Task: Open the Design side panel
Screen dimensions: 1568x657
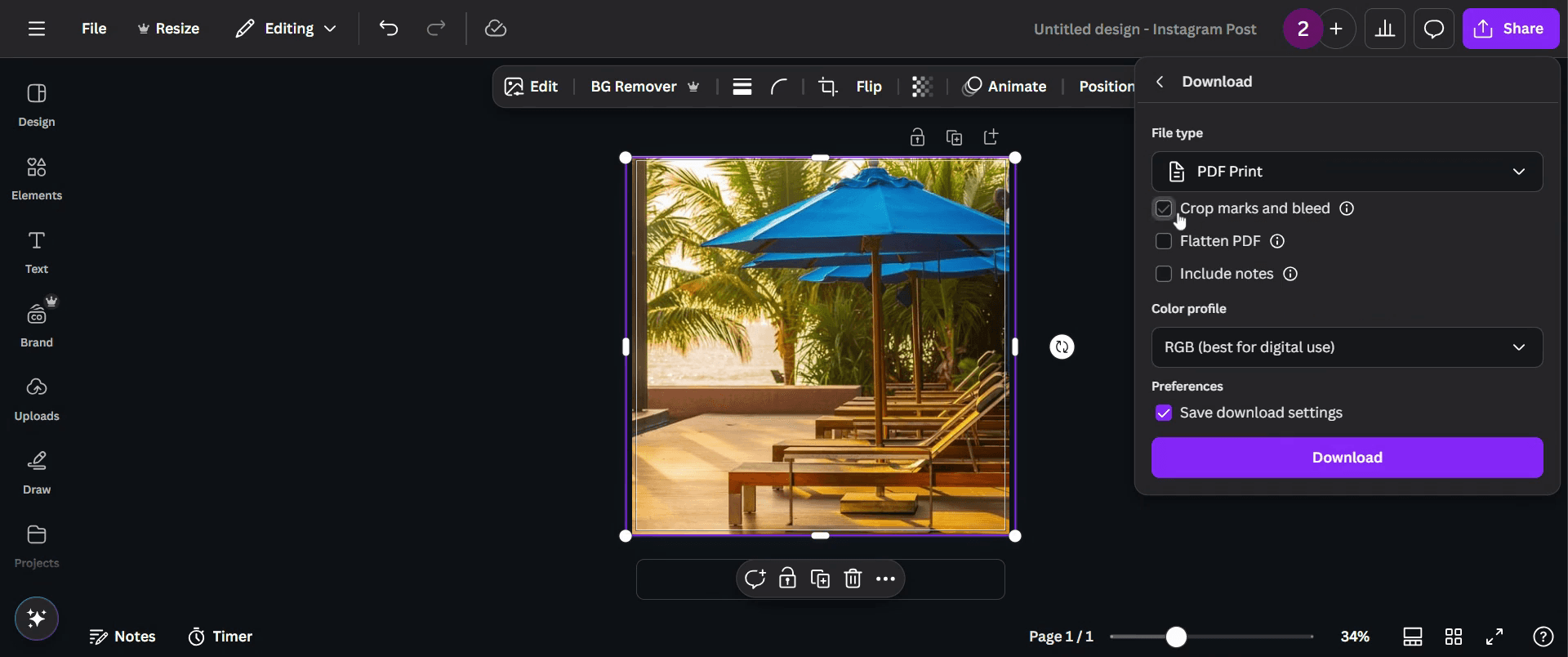Action: 37,105
